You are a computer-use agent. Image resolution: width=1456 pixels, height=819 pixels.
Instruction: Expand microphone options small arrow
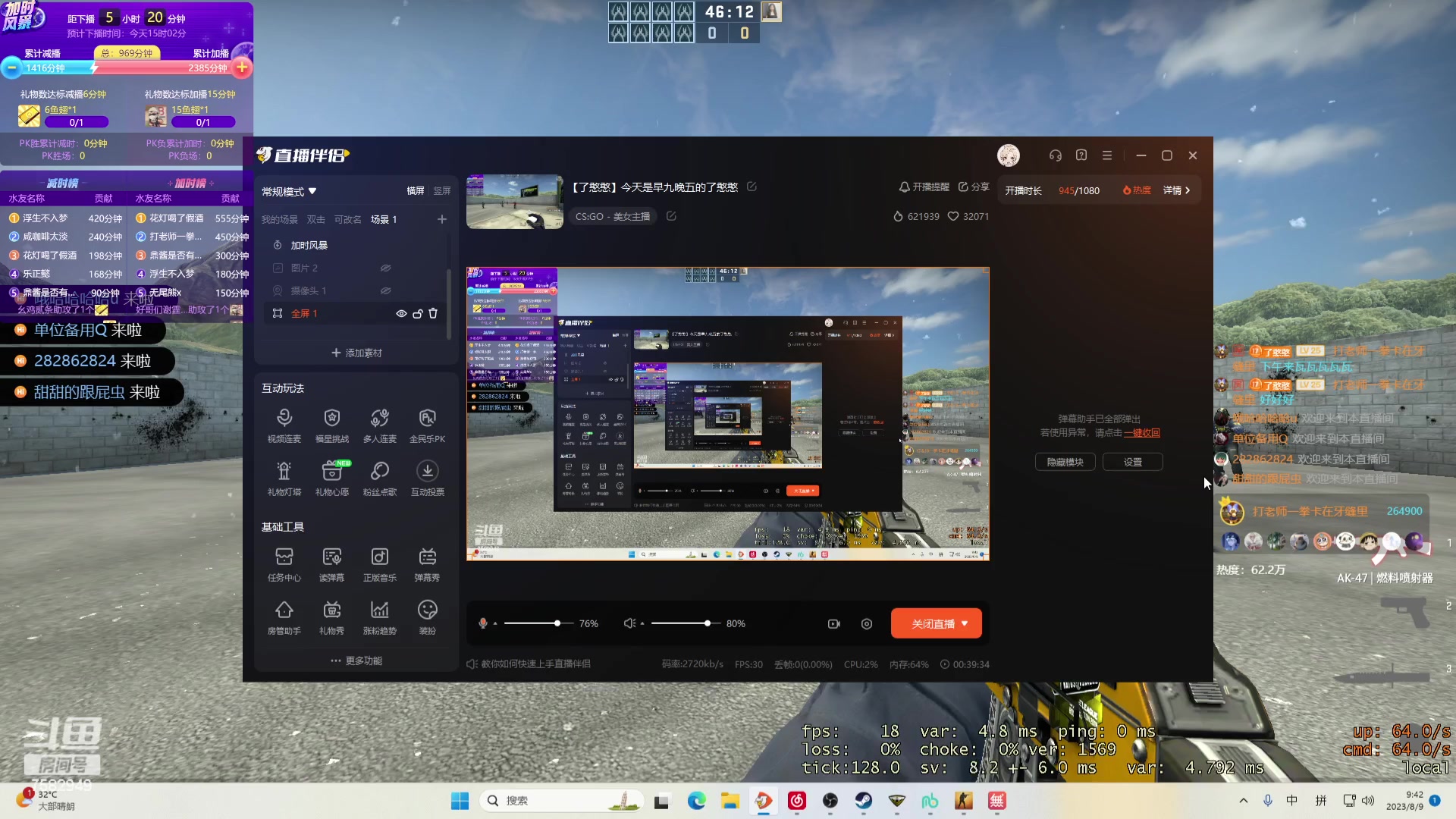(x=495, y=623)
